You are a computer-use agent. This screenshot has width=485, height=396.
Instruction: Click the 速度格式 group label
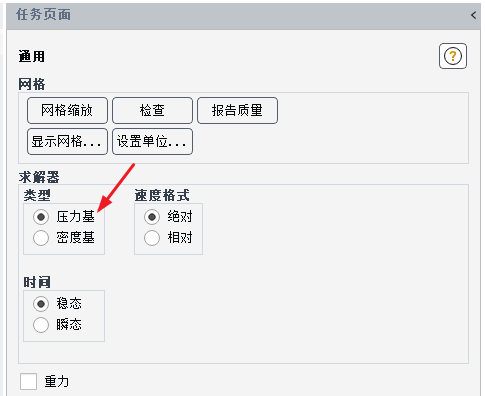(162, 195)
